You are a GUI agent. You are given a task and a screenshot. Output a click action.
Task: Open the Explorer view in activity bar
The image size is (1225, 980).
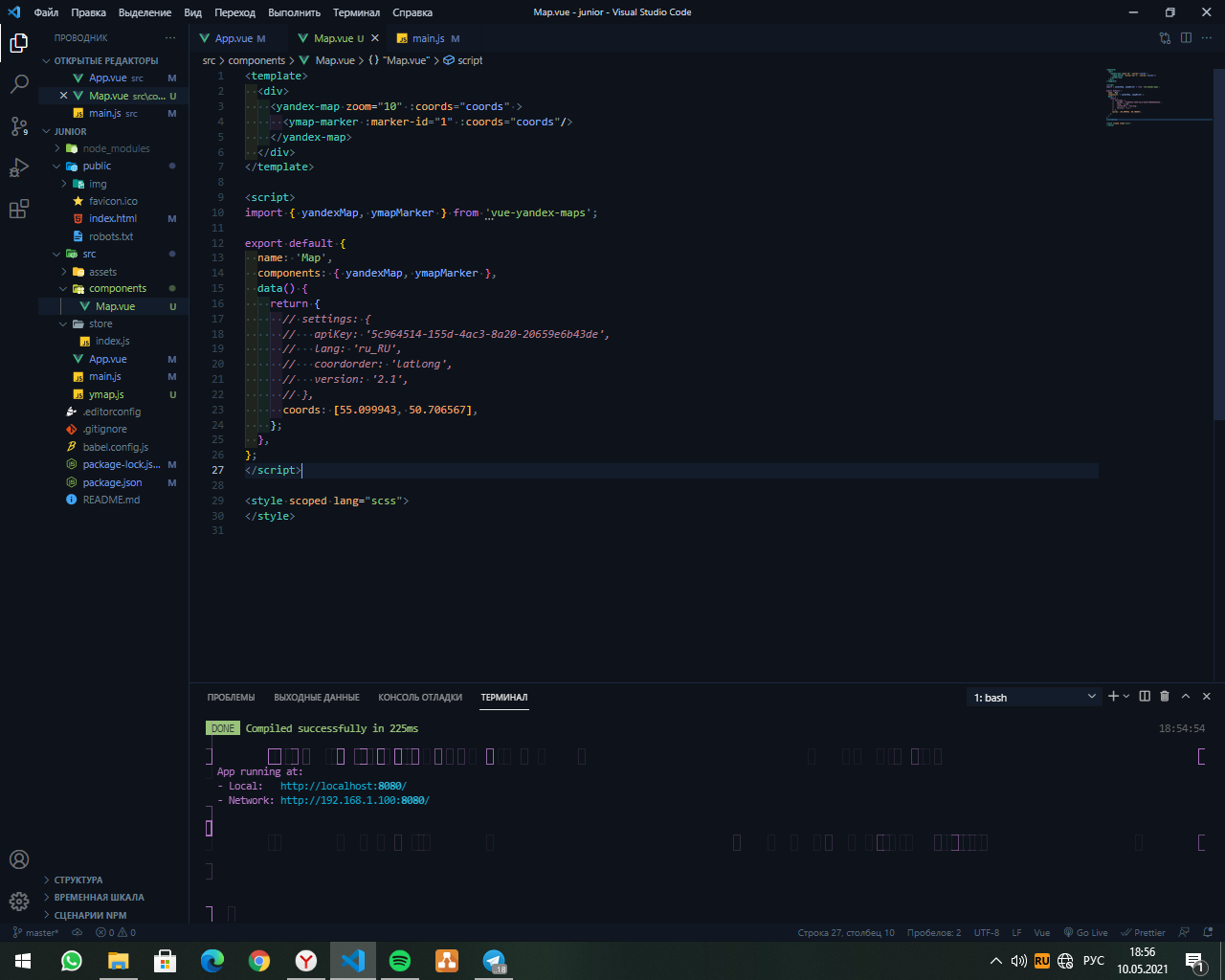(x=18, y=43)
